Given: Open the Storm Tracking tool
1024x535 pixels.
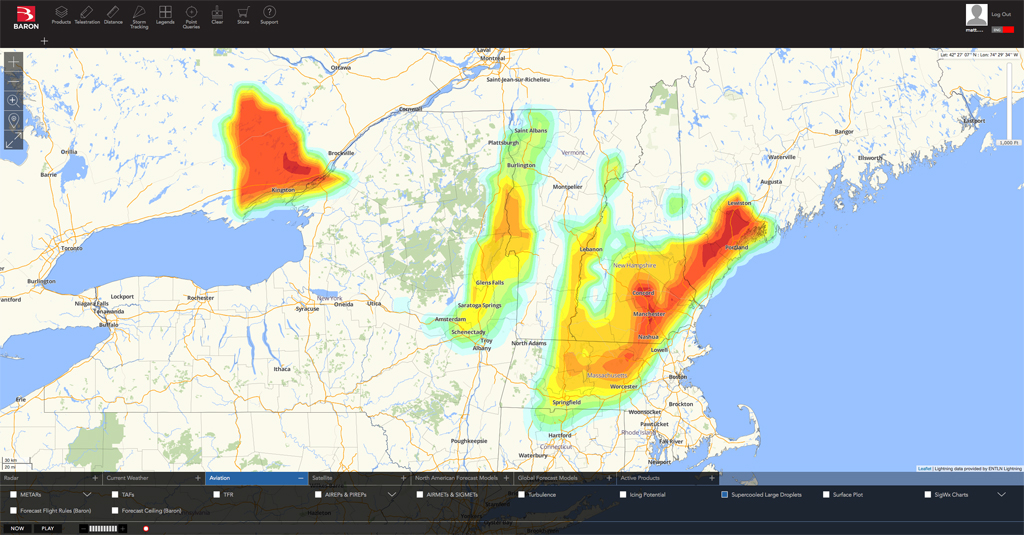Looking at the screenshot, I should (x=139, y=17).
